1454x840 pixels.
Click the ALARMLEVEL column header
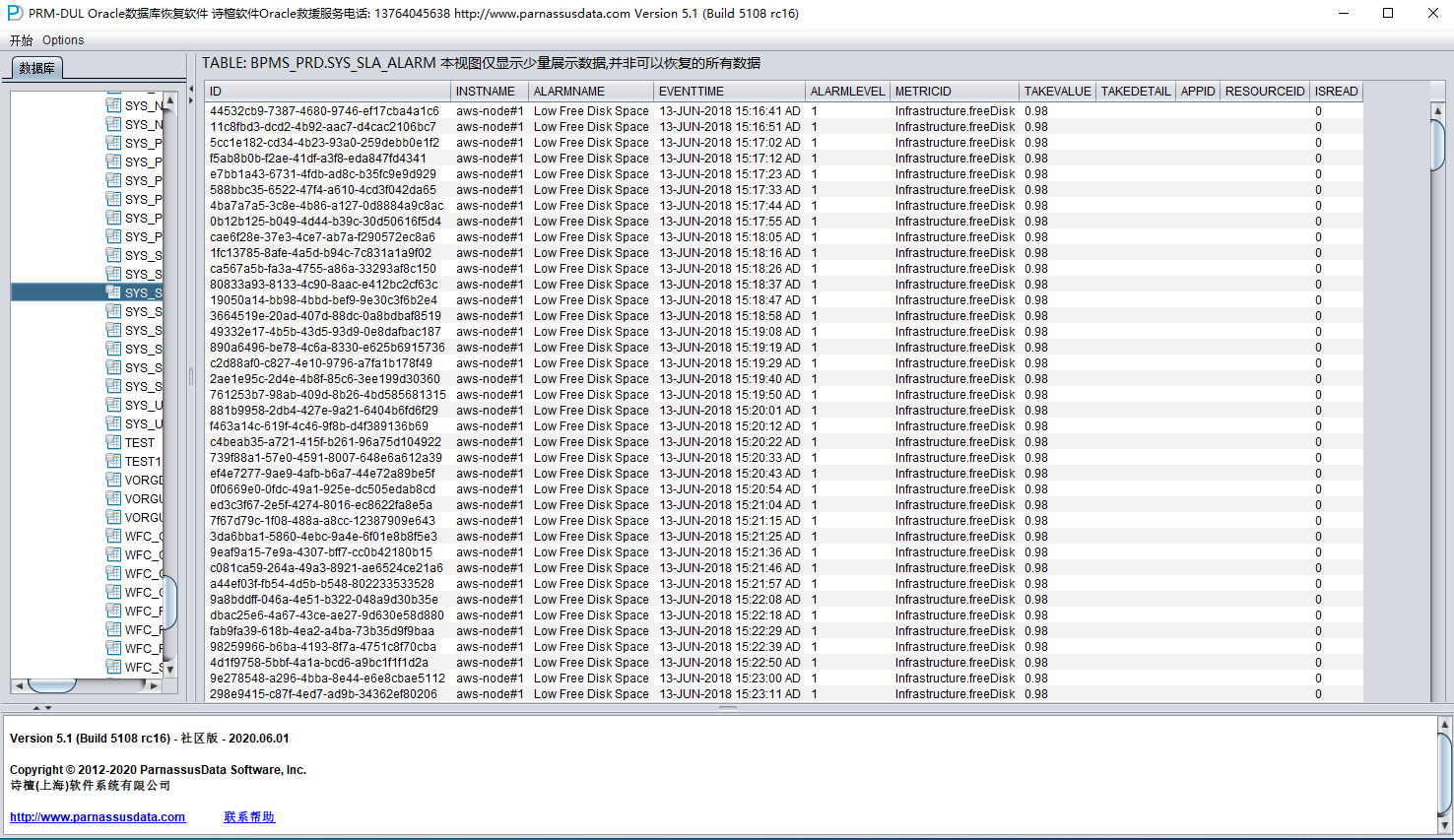click(848, 91)
